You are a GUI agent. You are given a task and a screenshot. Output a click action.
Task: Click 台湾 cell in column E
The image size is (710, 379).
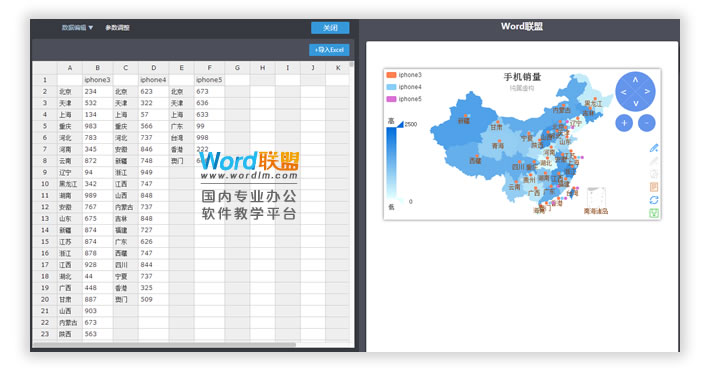tap(181, 138)
